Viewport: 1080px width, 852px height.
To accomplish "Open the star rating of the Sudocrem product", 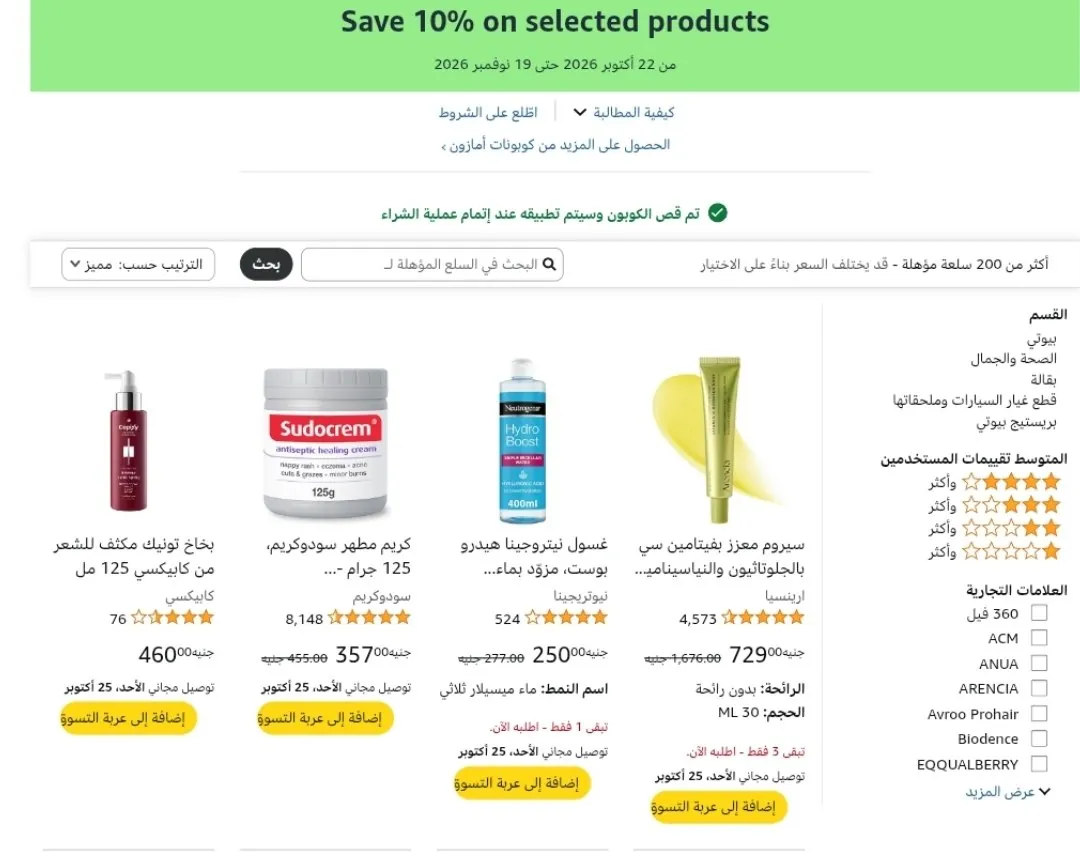I will (368, 618).
